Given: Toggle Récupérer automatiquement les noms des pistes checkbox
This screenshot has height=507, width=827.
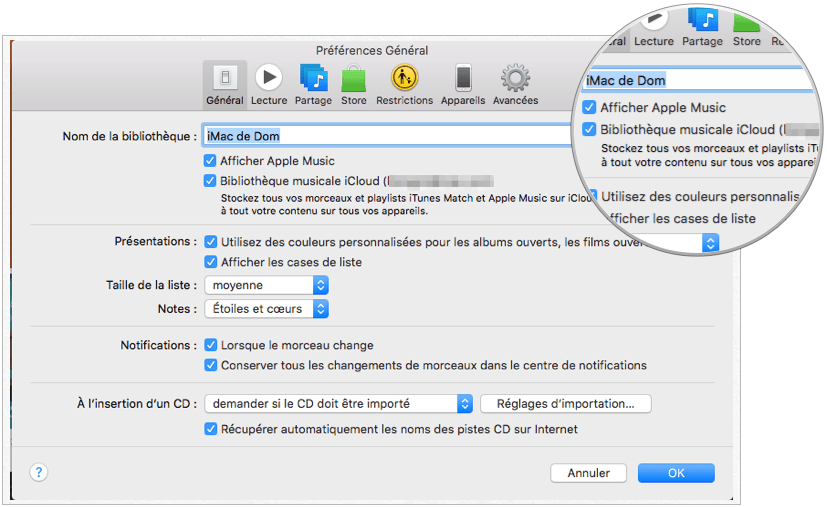Looking at the screenshot, I should coord(210,429).
